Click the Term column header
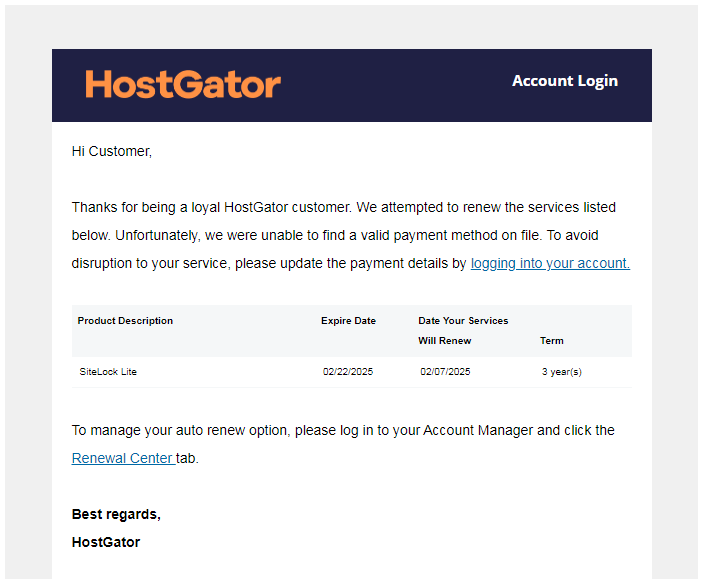The width and height of the screenshot is (701, 579). pyautogui.click(x=551, y=341)
